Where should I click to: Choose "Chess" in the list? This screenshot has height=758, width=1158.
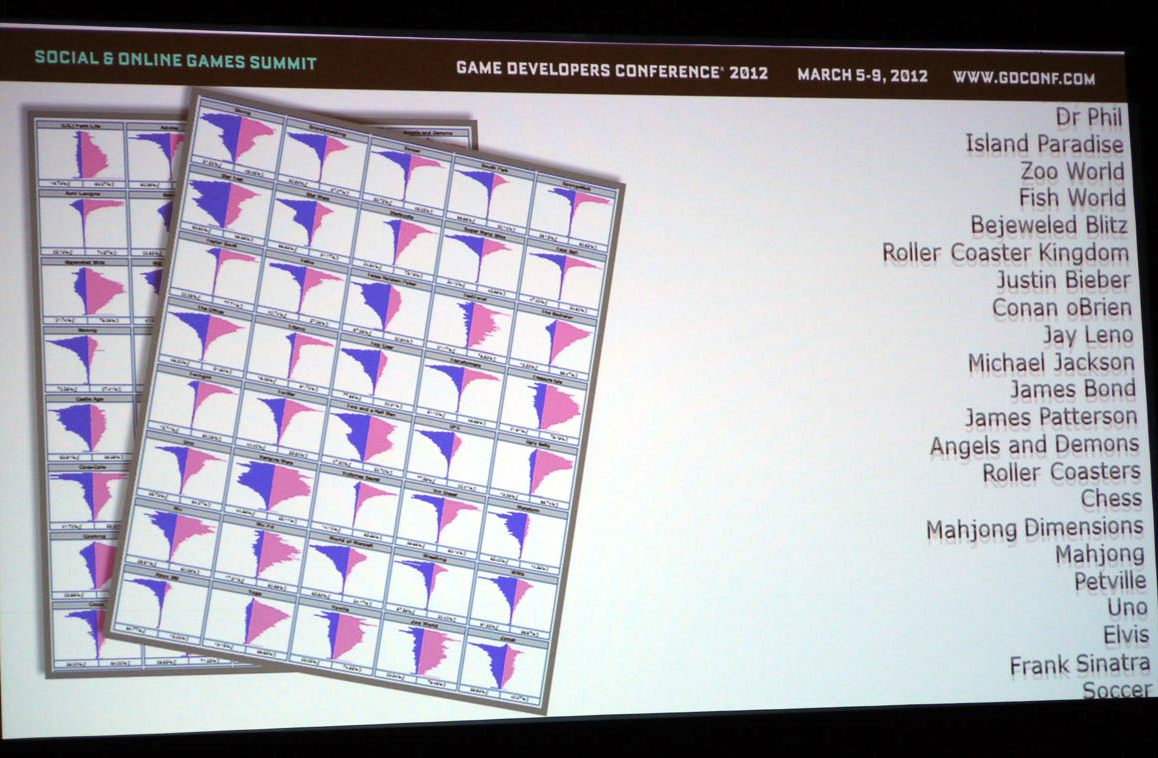click(x=1111, y=499)
